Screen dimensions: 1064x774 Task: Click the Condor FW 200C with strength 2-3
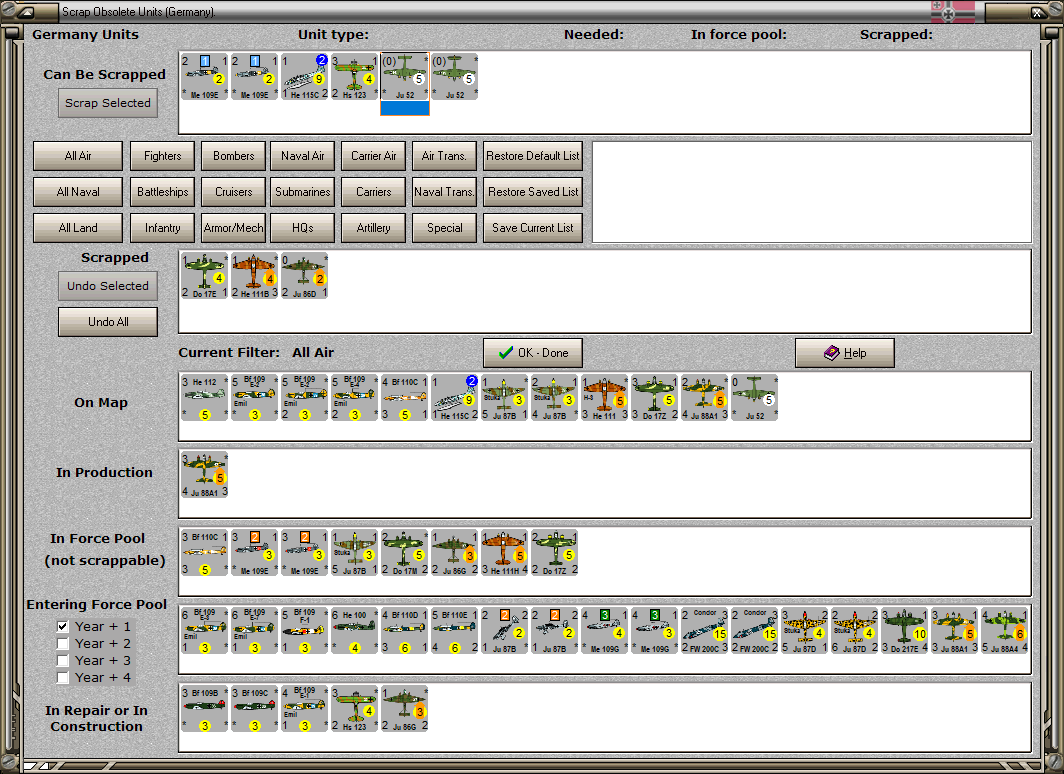705,631
